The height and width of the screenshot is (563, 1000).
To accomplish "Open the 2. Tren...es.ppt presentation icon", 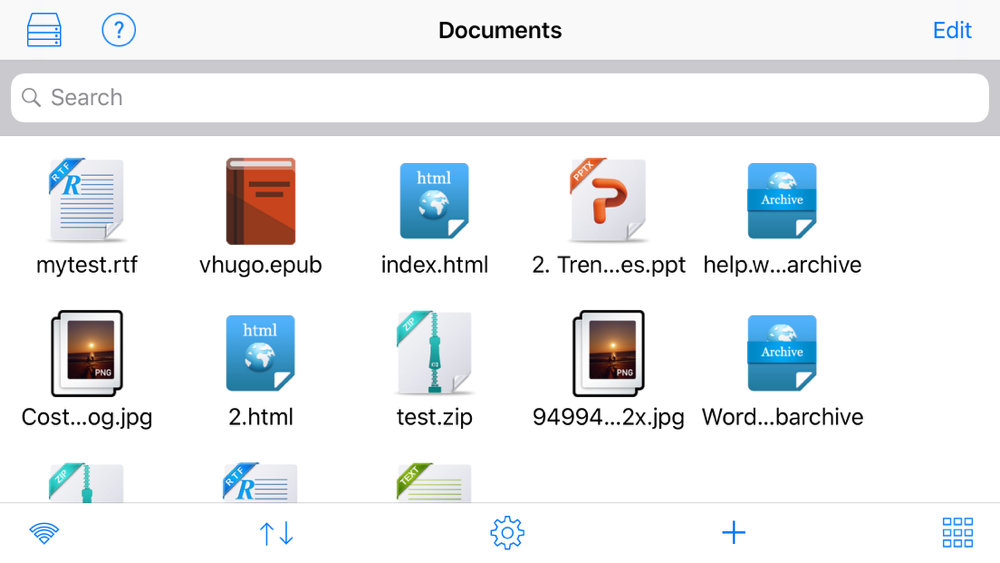I will 608,200.
